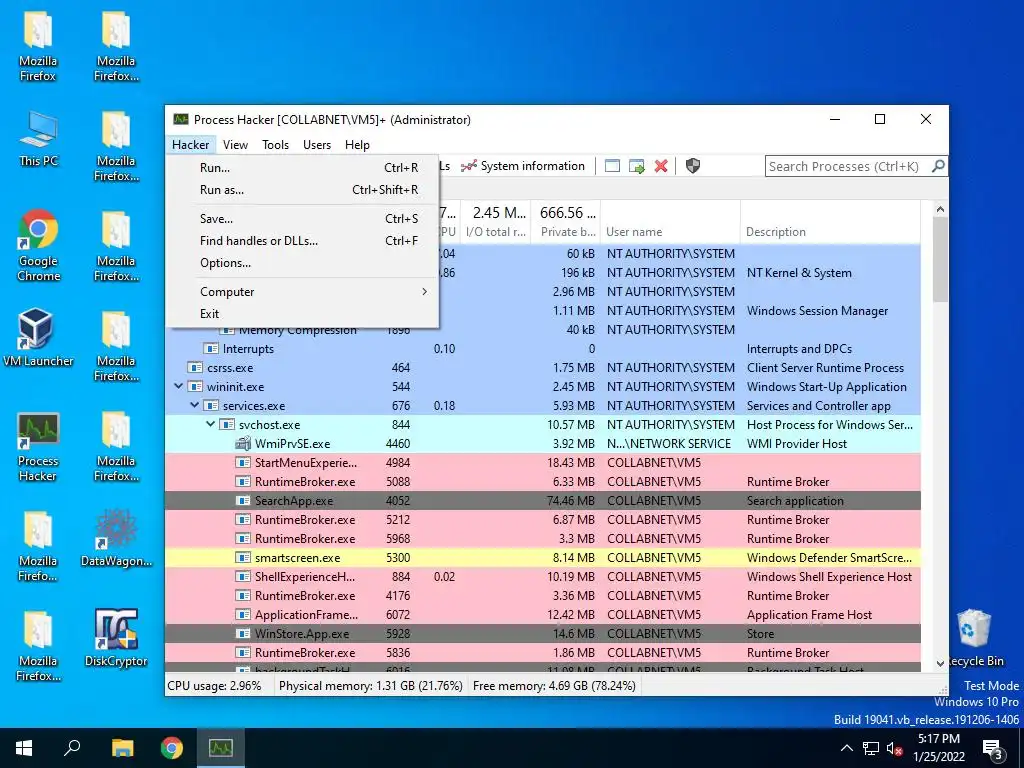Open taskbar search magnifier

[x=72, y=748]
